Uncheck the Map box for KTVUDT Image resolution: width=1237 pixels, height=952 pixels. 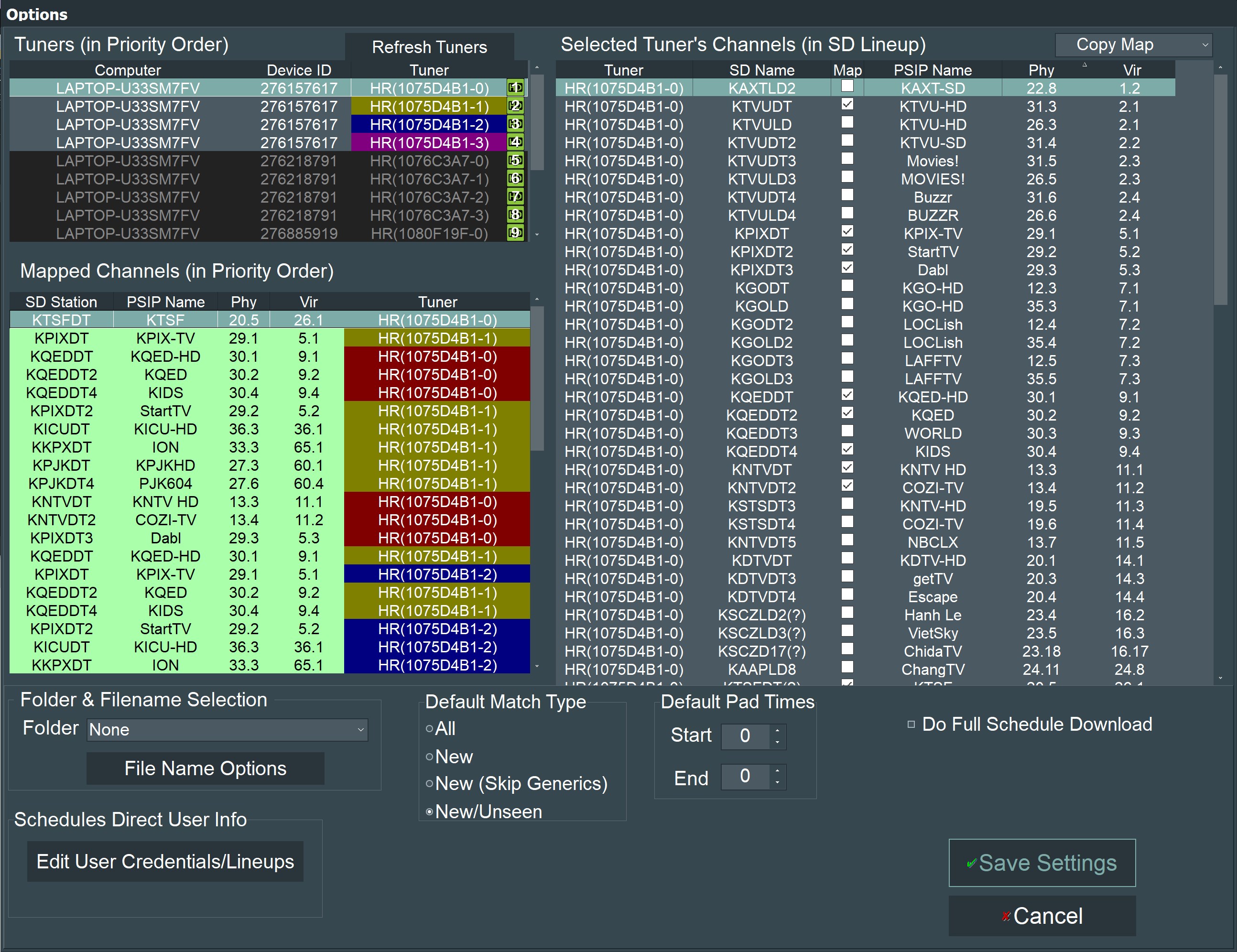pos(847,104)
